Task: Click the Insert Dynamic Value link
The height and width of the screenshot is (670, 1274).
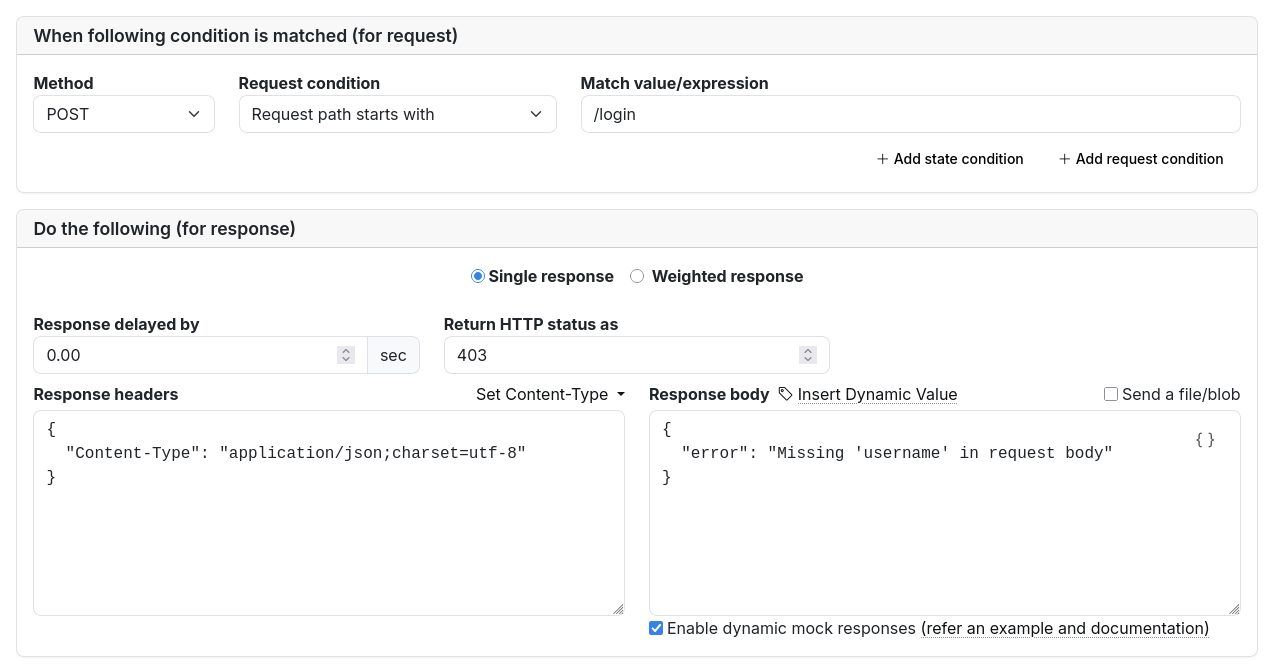Action: (x=877, y=394)
